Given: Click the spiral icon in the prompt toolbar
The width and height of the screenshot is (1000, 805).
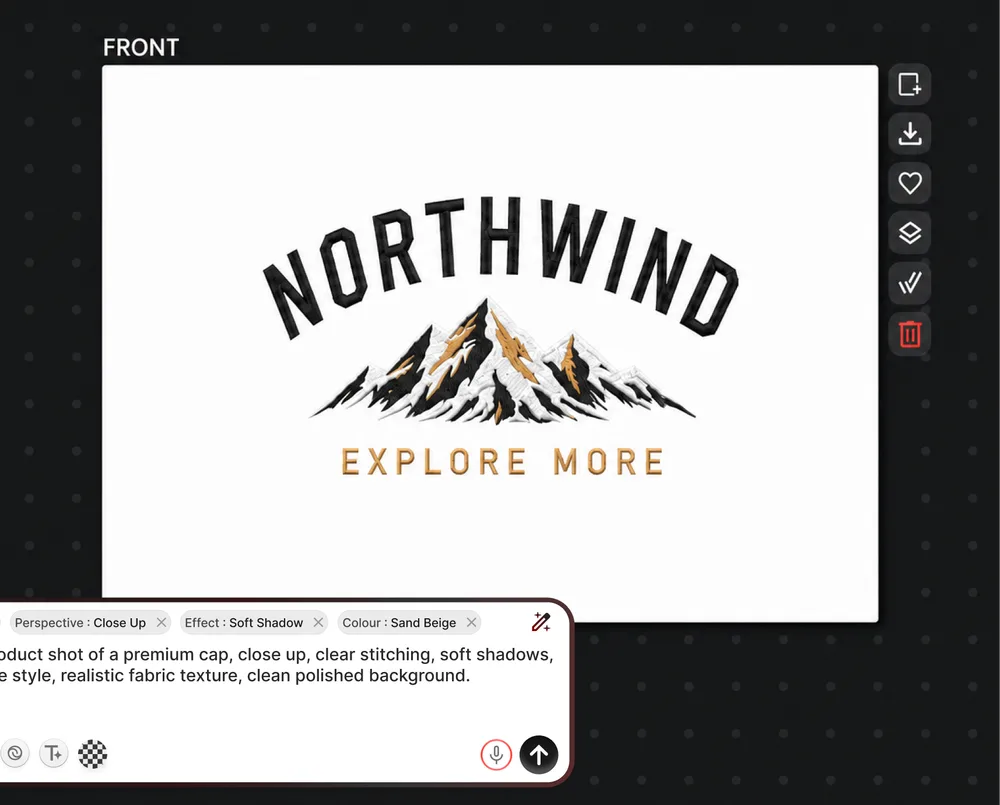Looking at the screenshot, I should [x=14, y=754].
